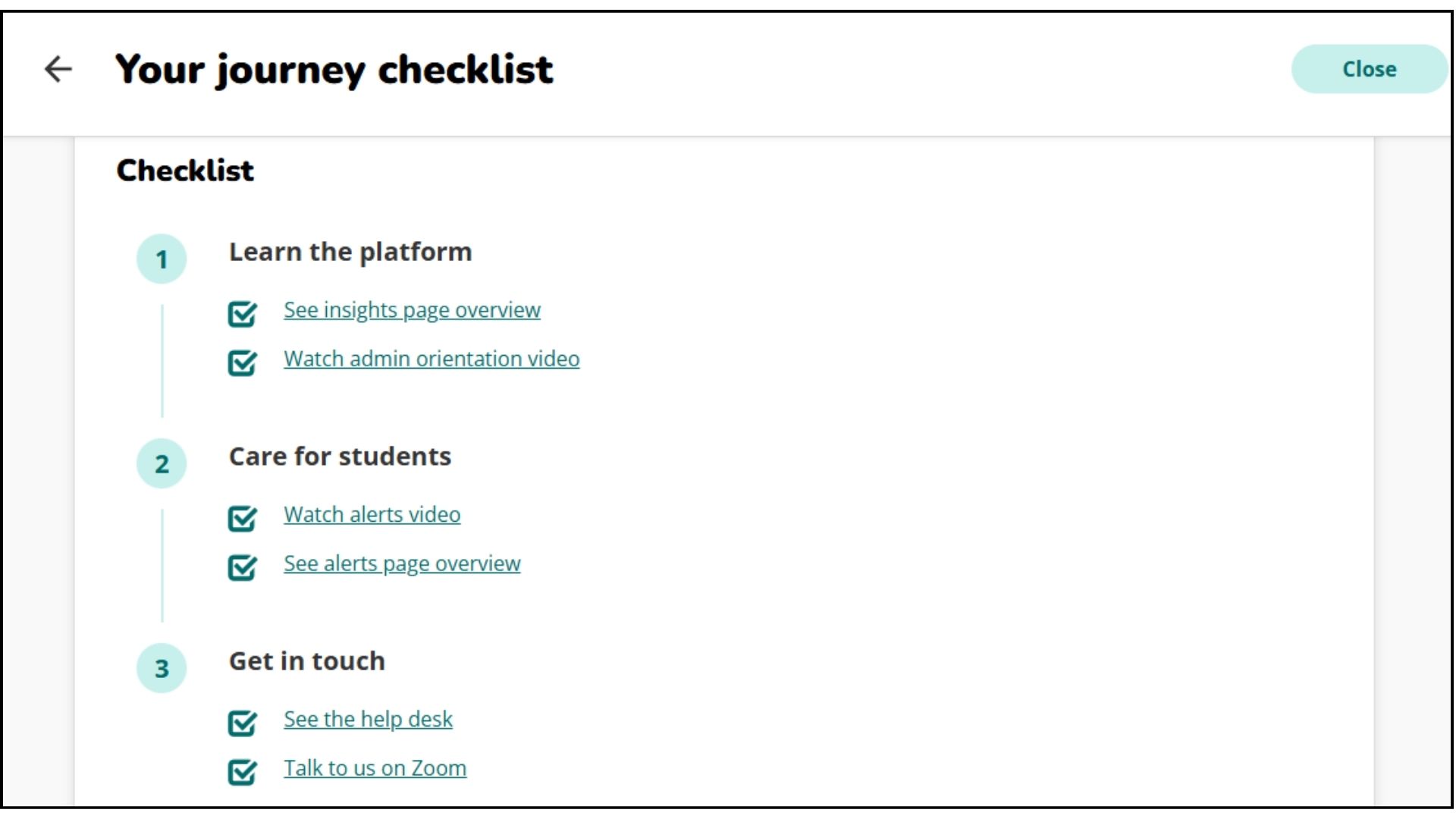This screenshot has width=1456, height=819.
Task: Click the checkbox next to 'Talk to us on Zoom'
Action: pyautogui.click(x=241, y=768)
